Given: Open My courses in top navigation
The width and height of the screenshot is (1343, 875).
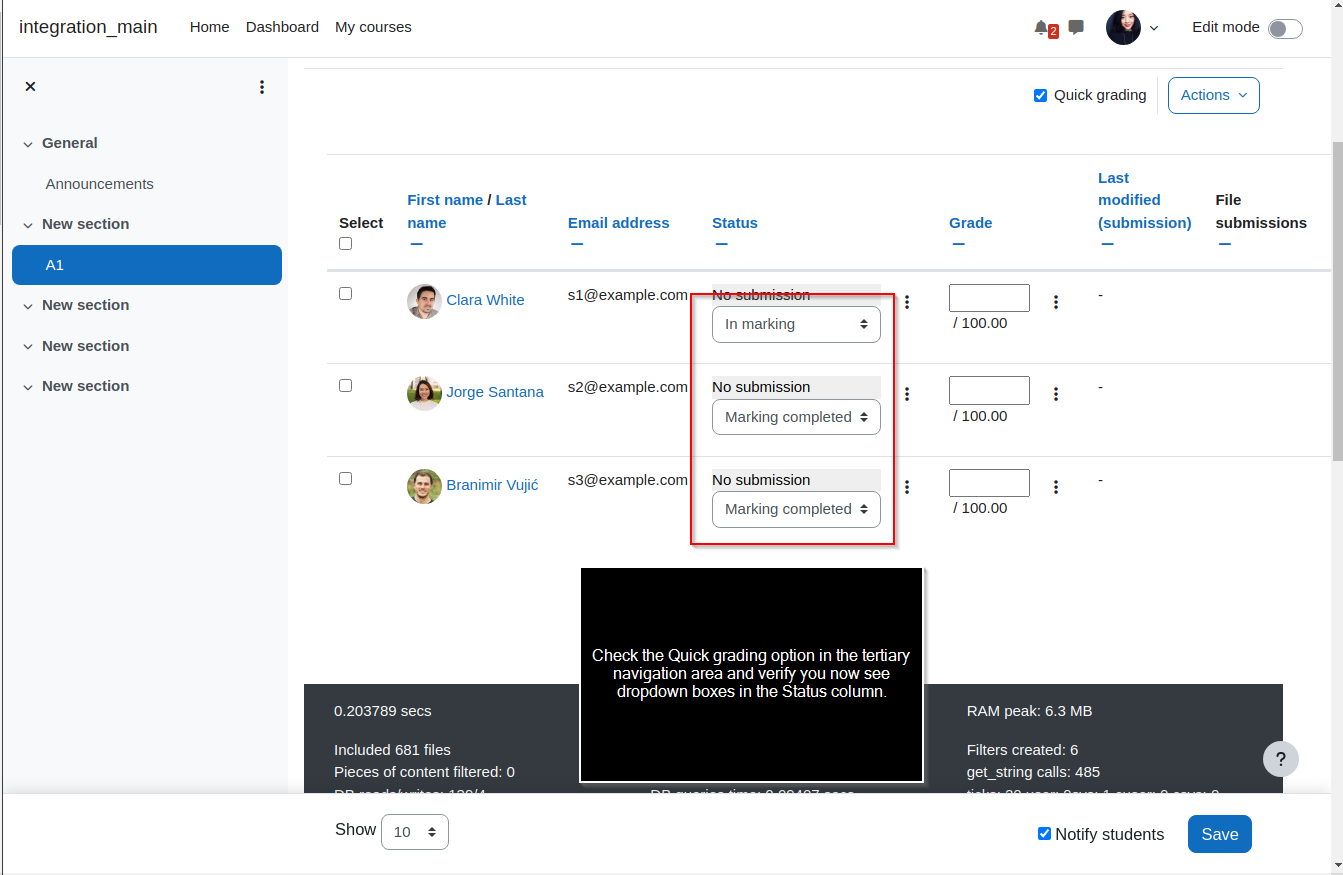Looking at the screenshot, I should tap(373, 27).
